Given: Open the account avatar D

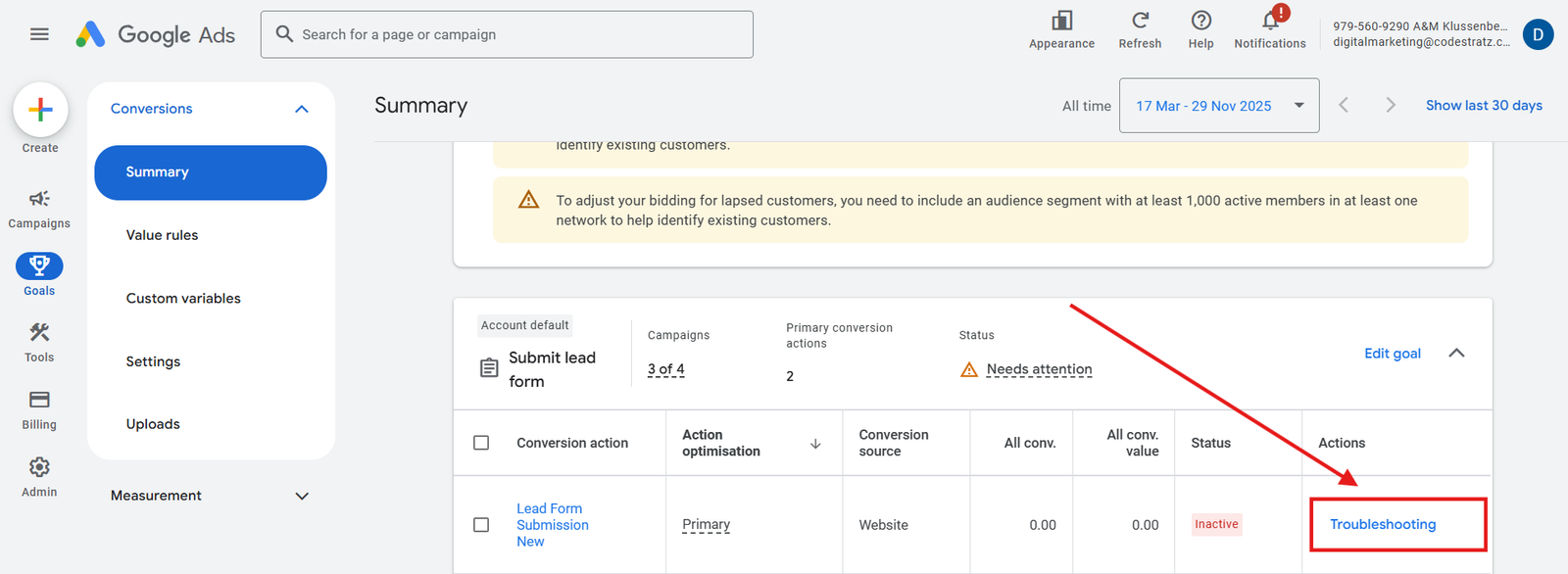Looking at the screenshot, I should pyautogui.click(x=1538, y=34).
